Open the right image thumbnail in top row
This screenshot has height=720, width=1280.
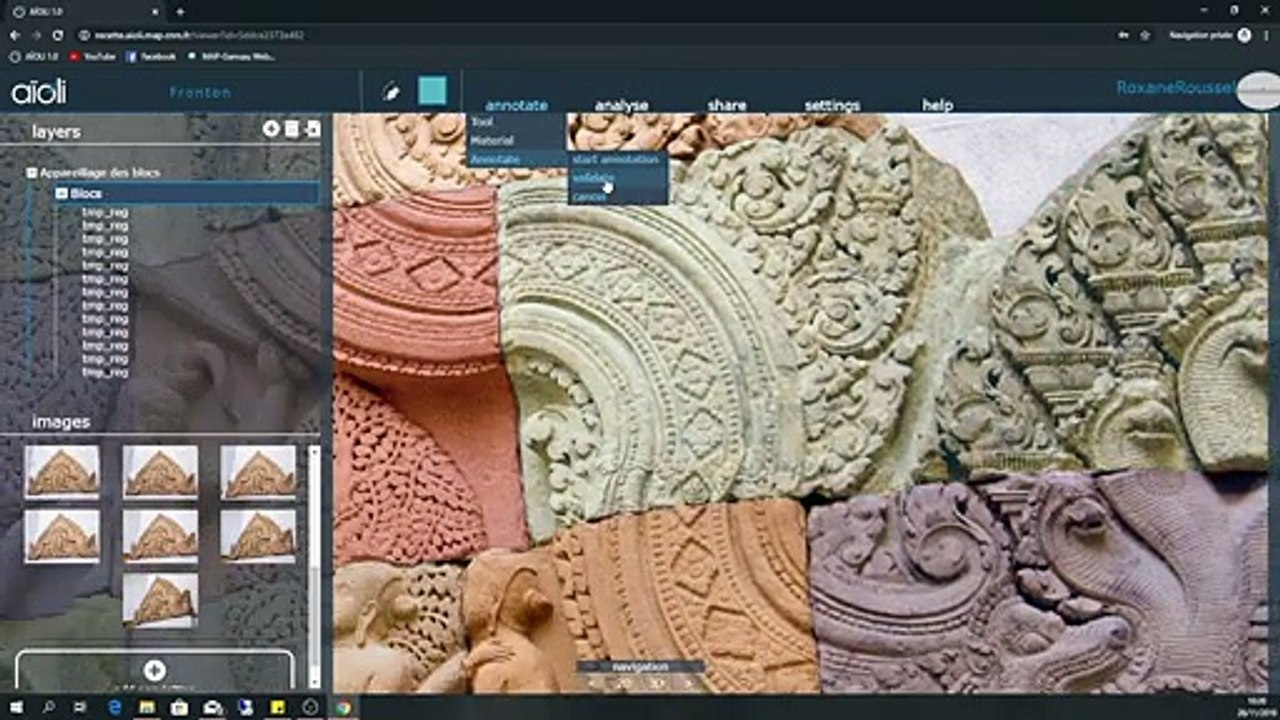click(258, 472)
